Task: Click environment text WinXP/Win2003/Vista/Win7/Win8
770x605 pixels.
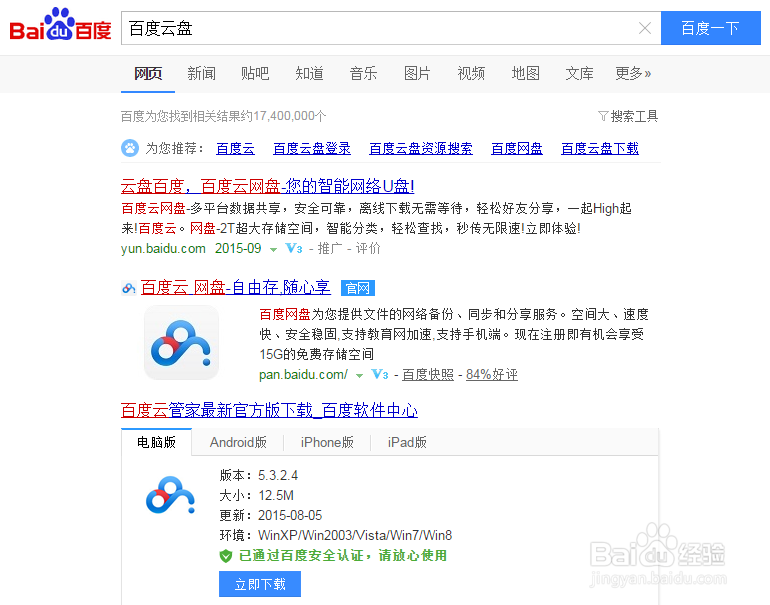Action: [355, 535]
